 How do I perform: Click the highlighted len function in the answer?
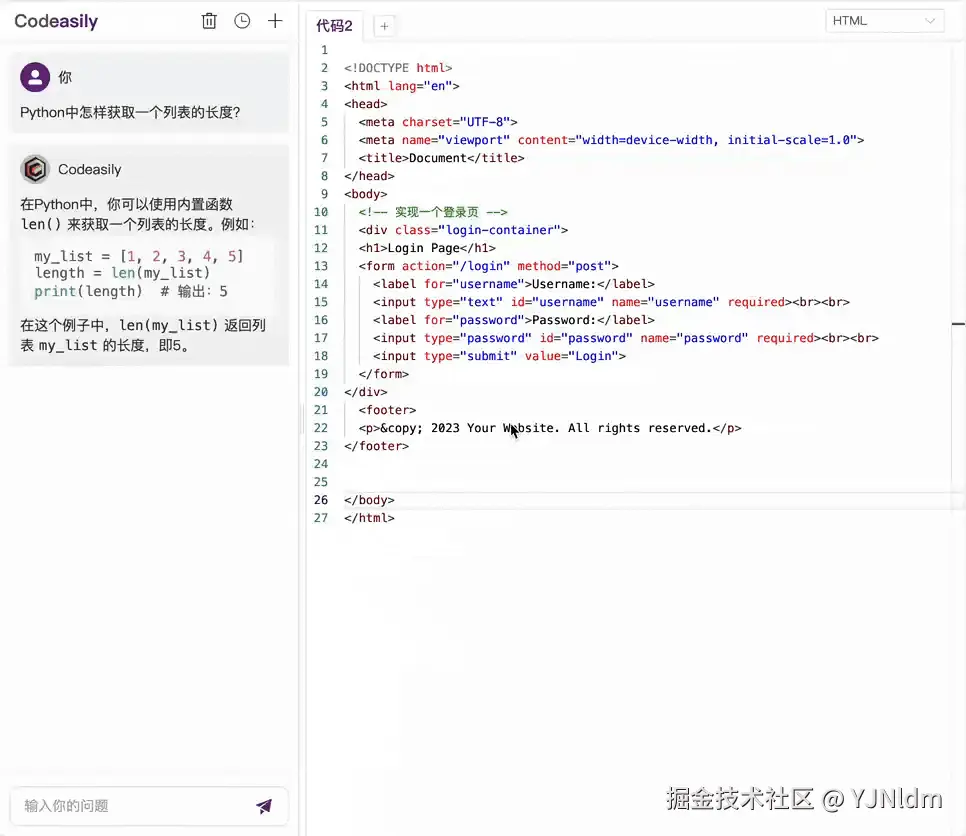tap(122, 273)
